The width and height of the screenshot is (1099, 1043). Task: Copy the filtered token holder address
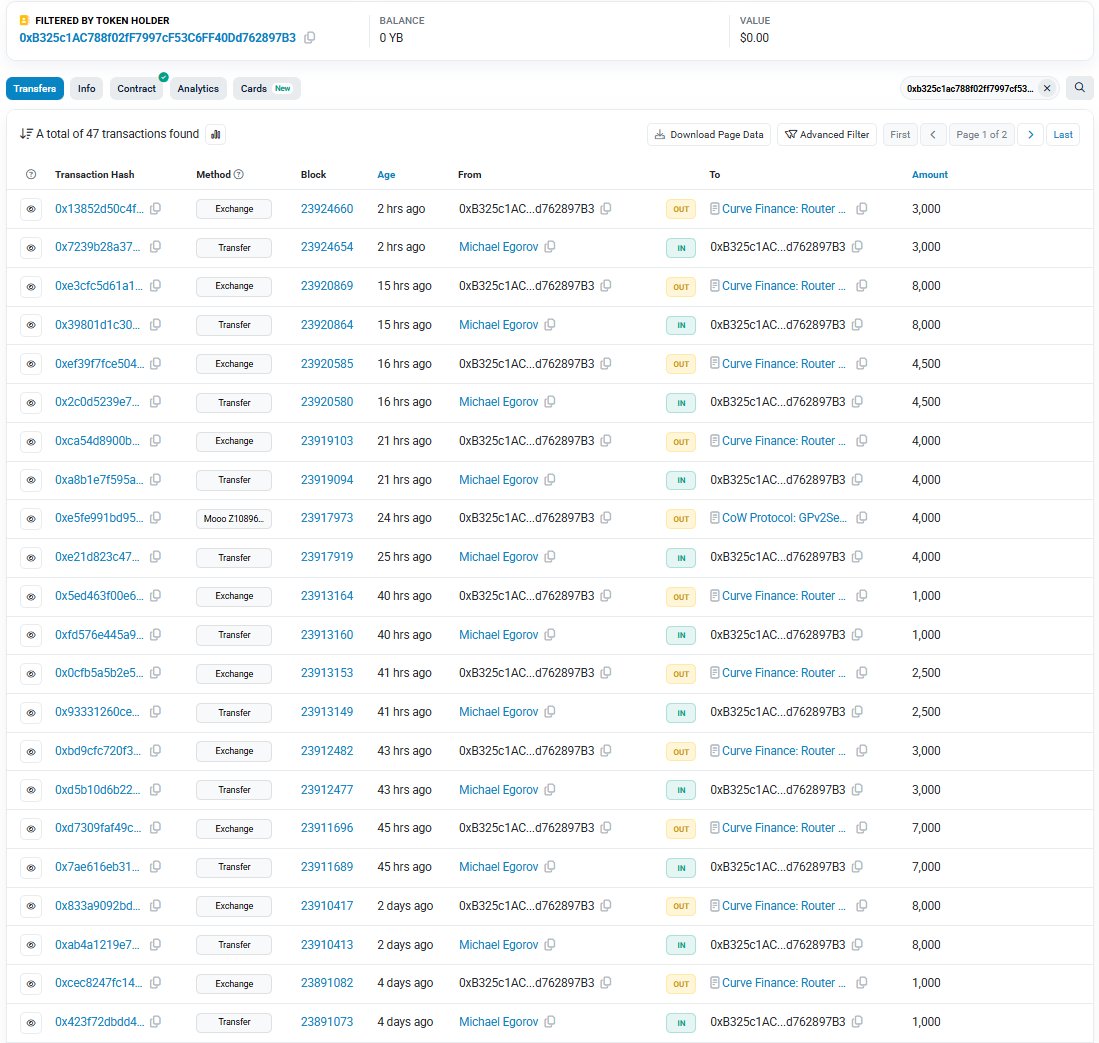click(309, 38)
